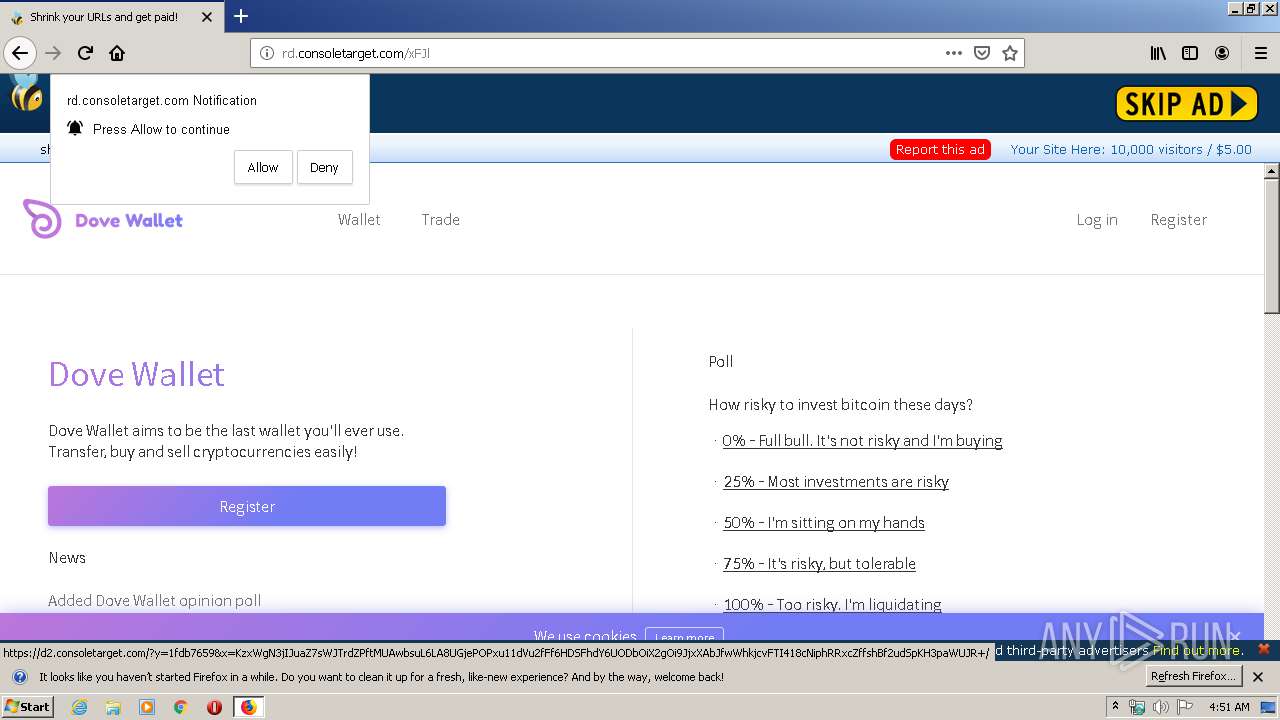Open Chrome from the taskbar
The height and width of the screenshot is (720, 1280).
pyautogui.click(x=180, y=707)
